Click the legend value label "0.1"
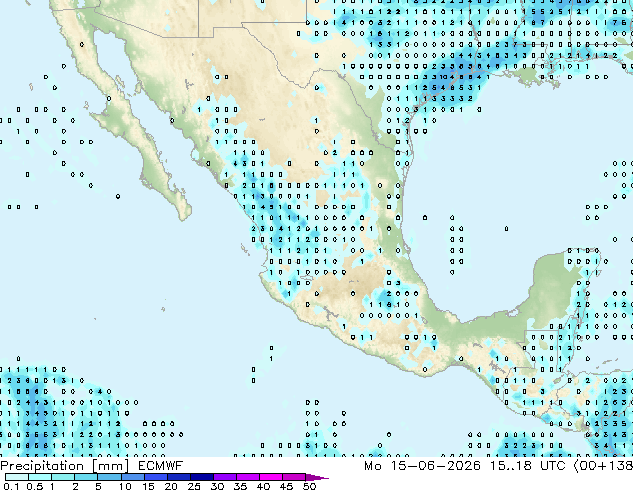 [11, 486]
